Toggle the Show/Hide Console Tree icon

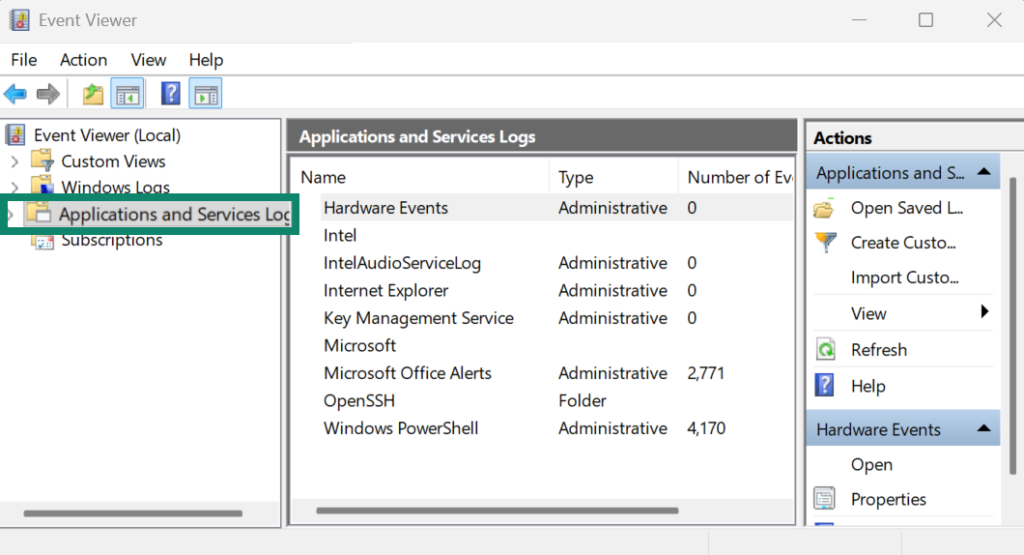click(x=127, y=94)
